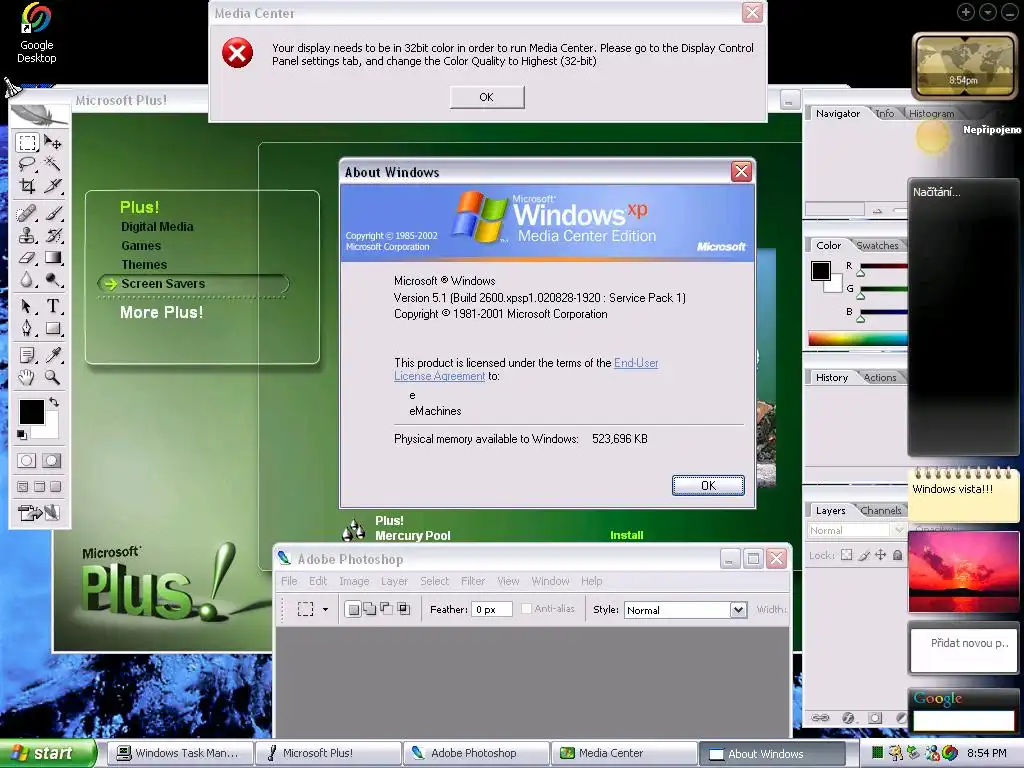Click the foreground color swatch in toolbox

click(x=31, y=412)
